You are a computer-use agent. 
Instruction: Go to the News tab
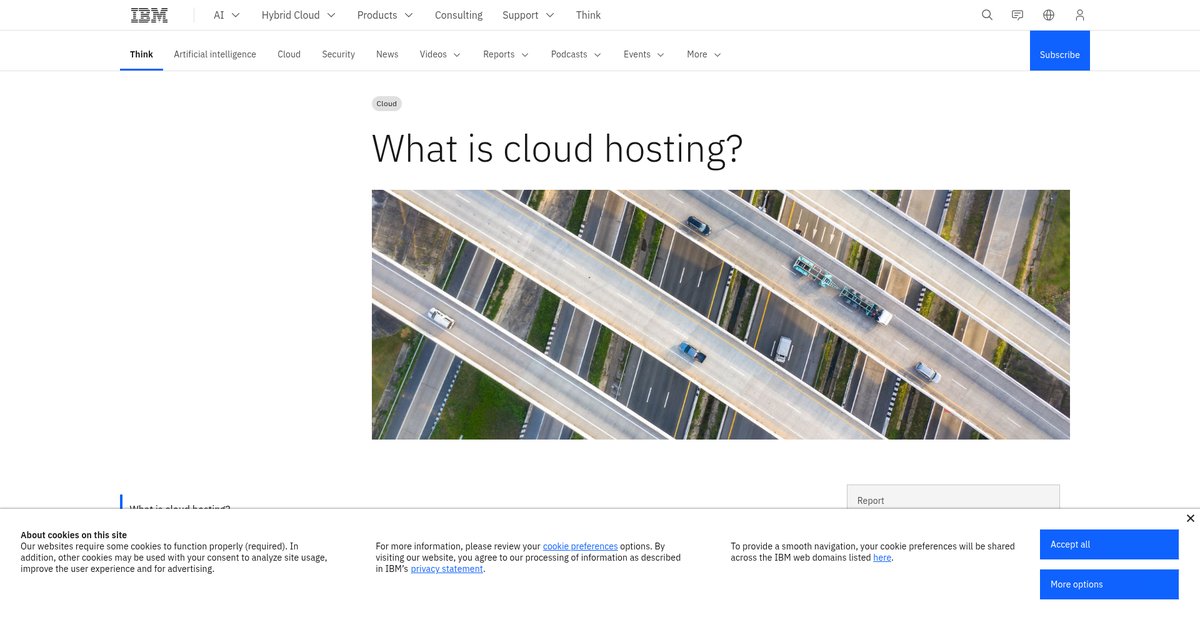point(387,54)
